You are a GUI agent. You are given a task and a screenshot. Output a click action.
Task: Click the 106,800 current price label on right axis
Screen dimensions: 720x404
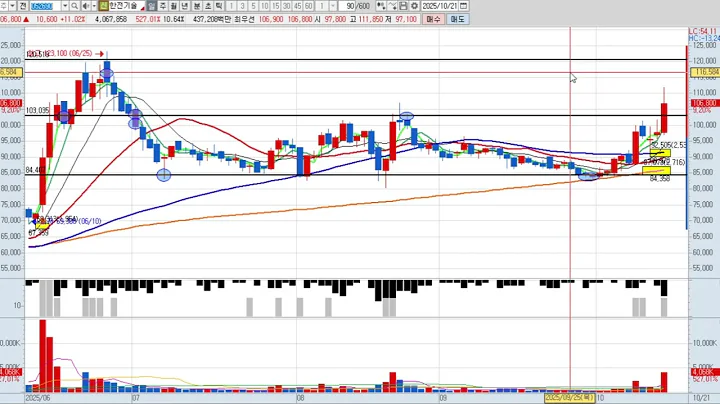click(706, 103)
